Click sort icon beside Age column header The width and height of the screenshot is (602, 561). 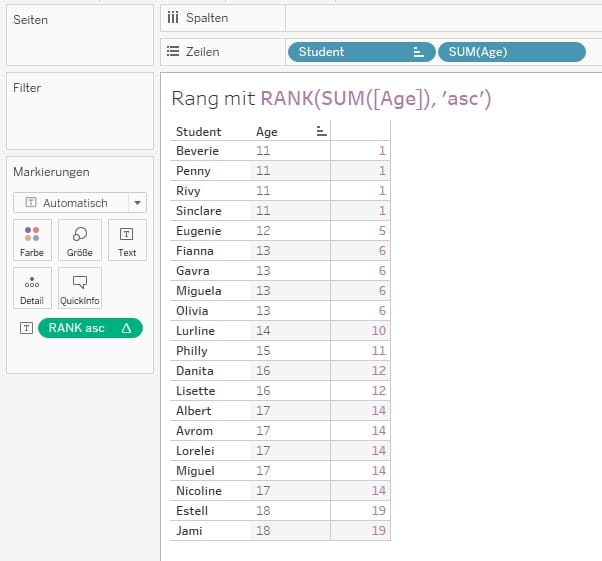320,131
